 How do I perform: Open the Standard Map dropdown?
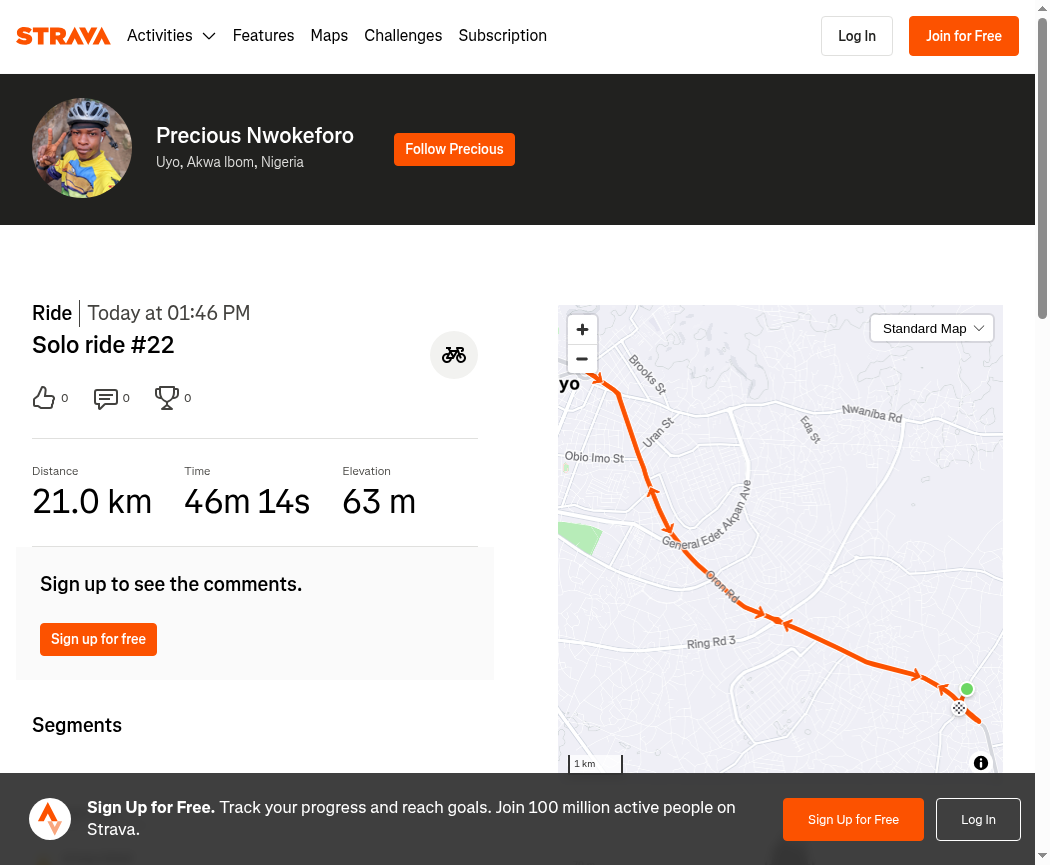pos(932,328)
